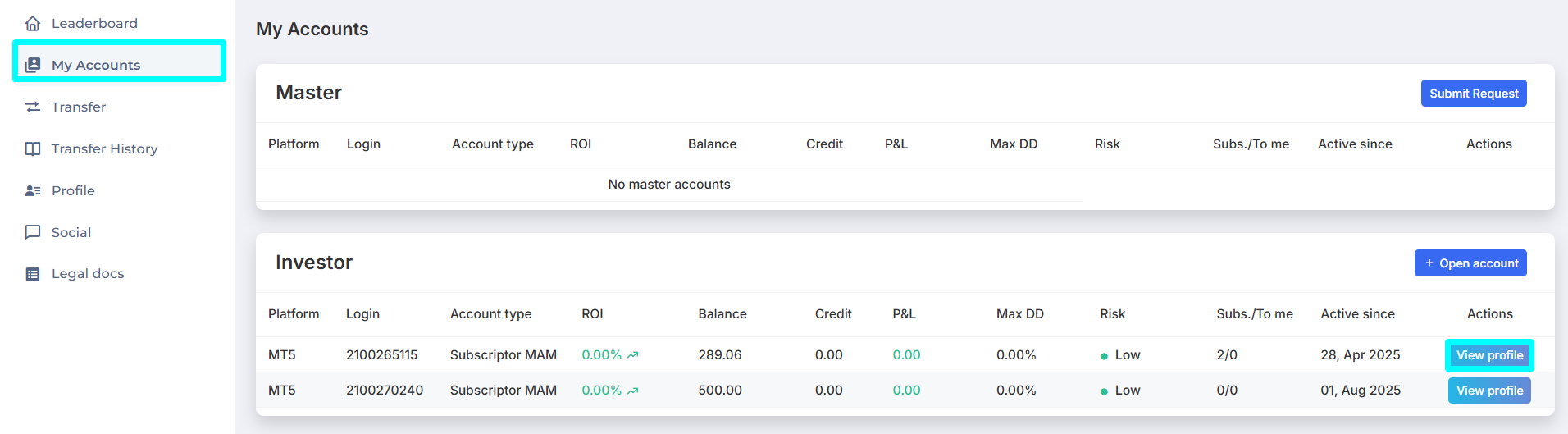Image resolution: width=1568 pixels, height=434 pixels.
Task: Click the Social chat bubble icon
Action: pyautogui.click(x=33, y=232)
